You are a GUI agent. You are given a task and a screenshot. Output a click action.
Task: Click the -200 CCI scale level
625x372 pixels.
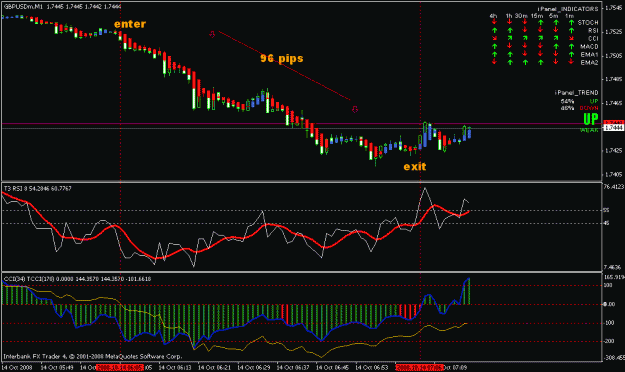609,341
